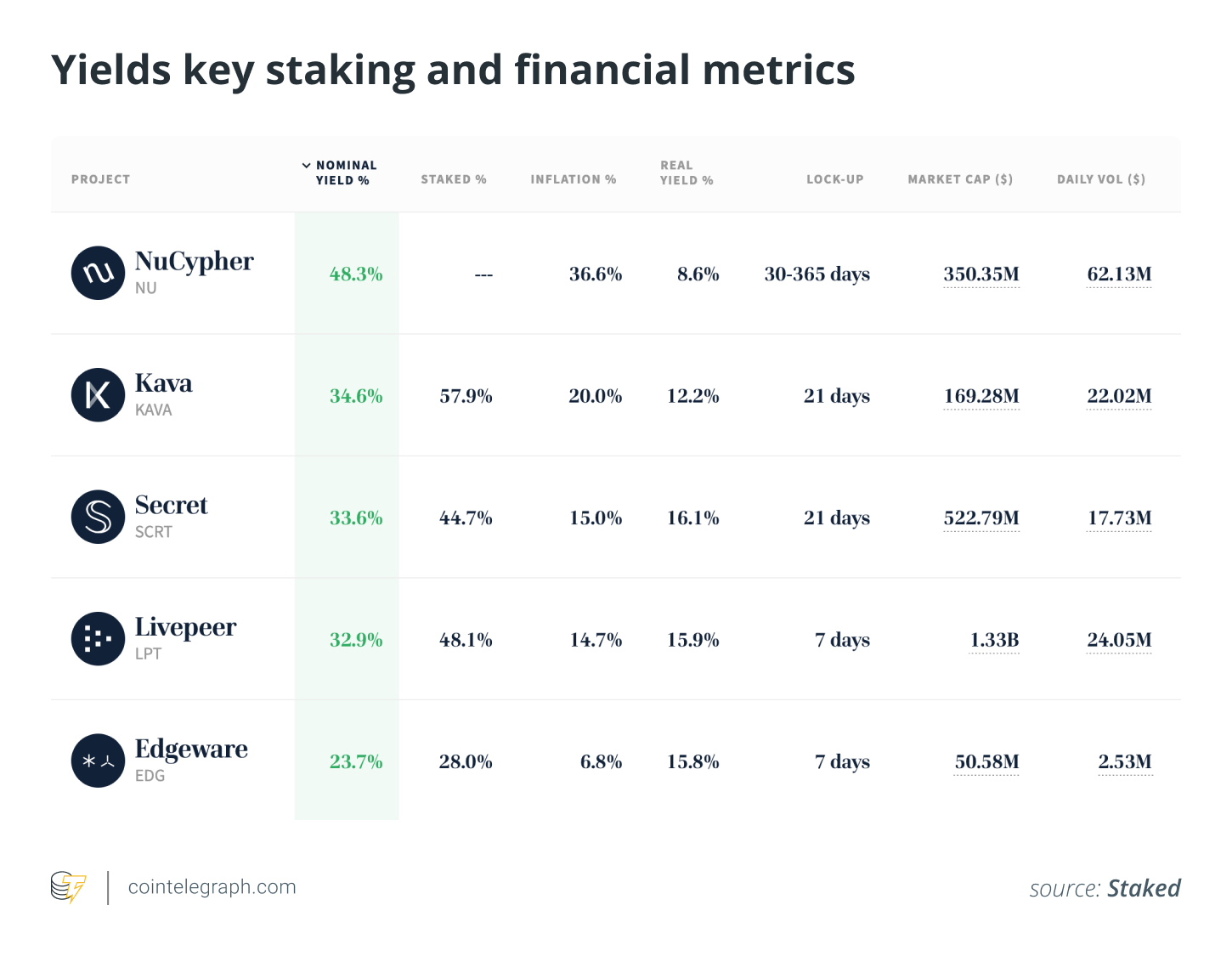Sort by the Inflation % column

(574, 179)
